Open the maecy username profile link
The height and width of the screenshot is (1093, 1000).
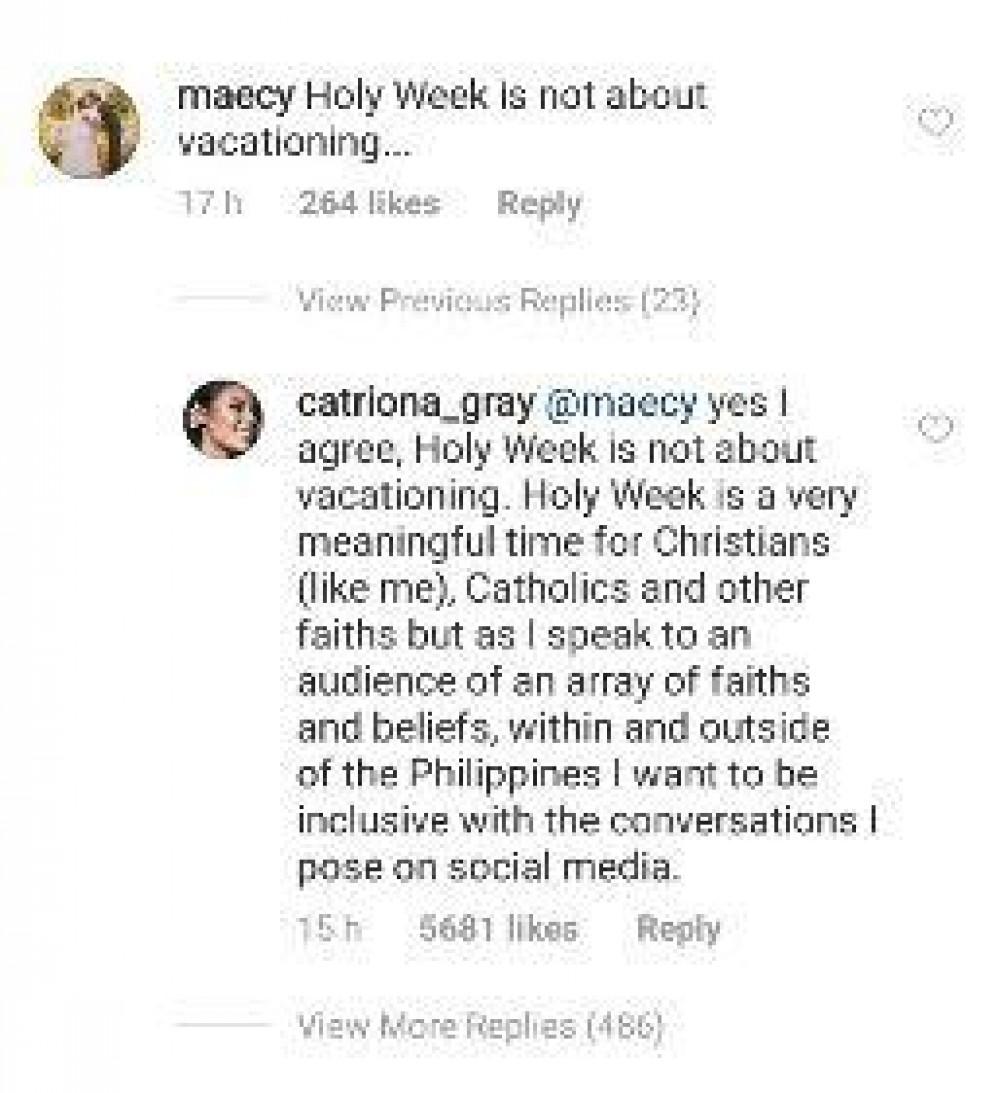[235, 98]
